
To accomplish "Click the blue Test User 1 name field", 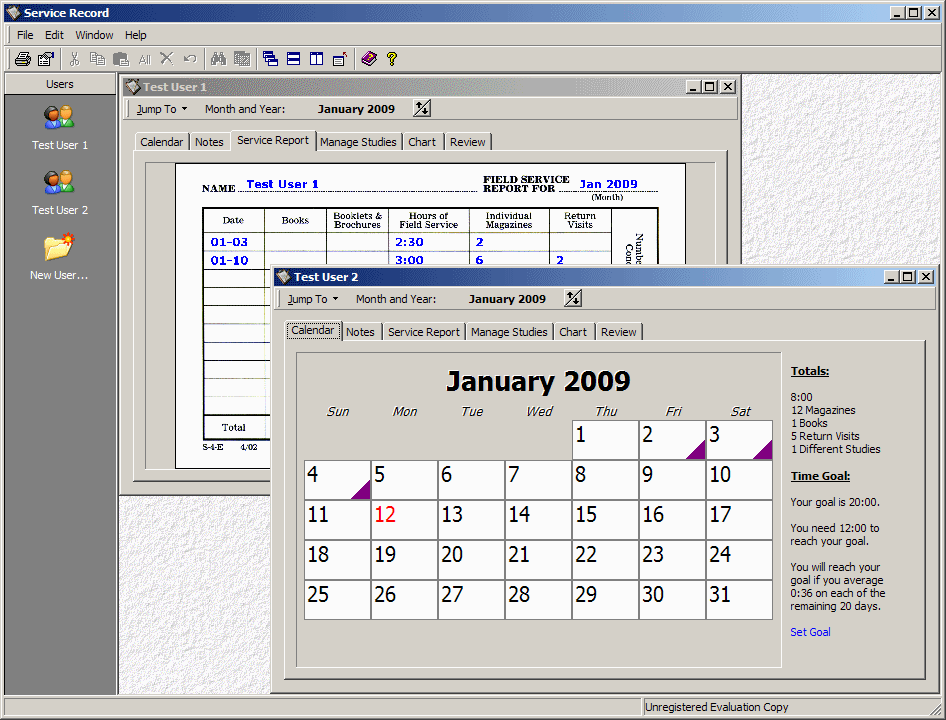I will click(x=282, y=184).
